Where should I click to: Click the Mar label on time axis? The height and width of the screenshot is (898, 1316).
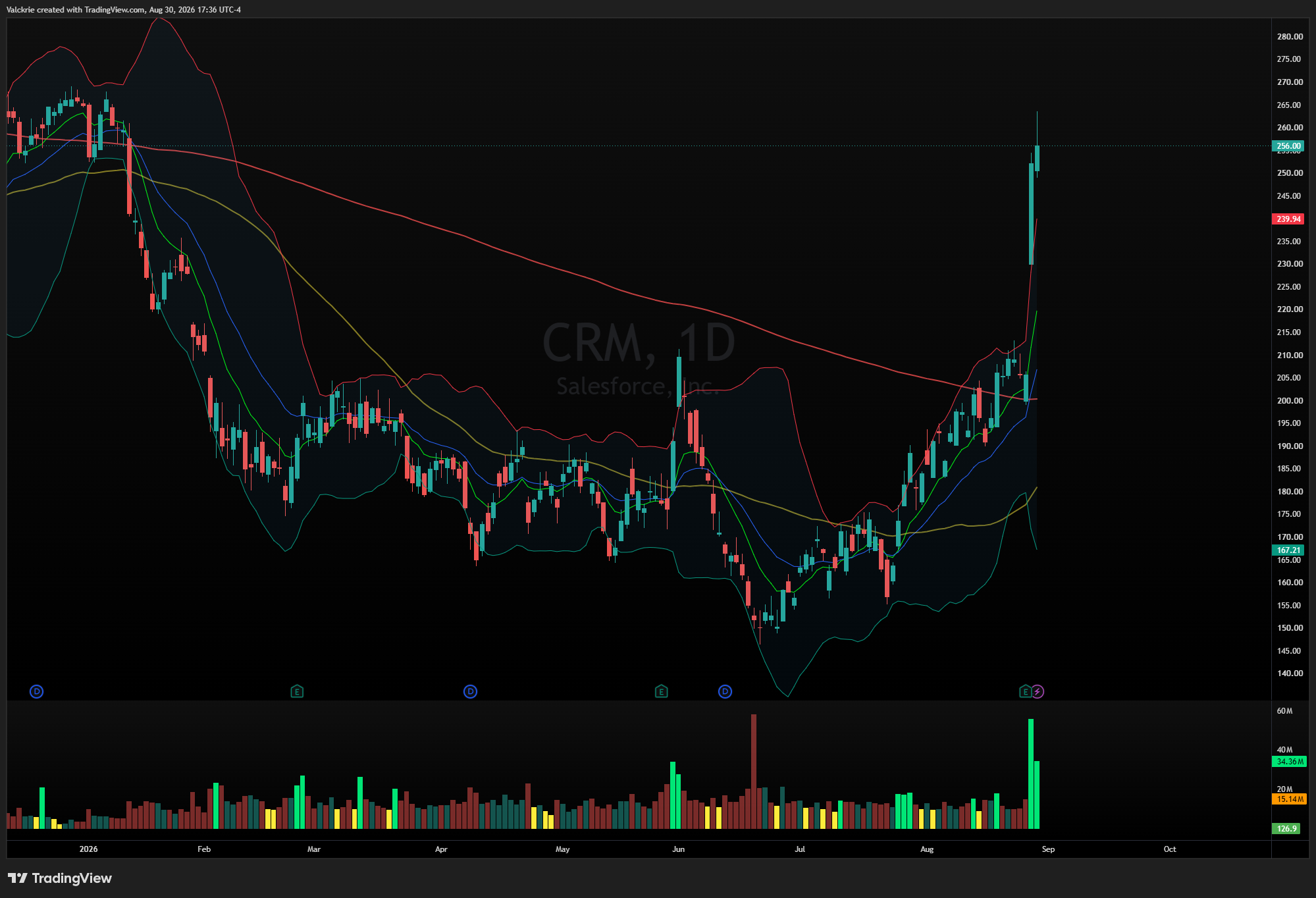point(314,849)
